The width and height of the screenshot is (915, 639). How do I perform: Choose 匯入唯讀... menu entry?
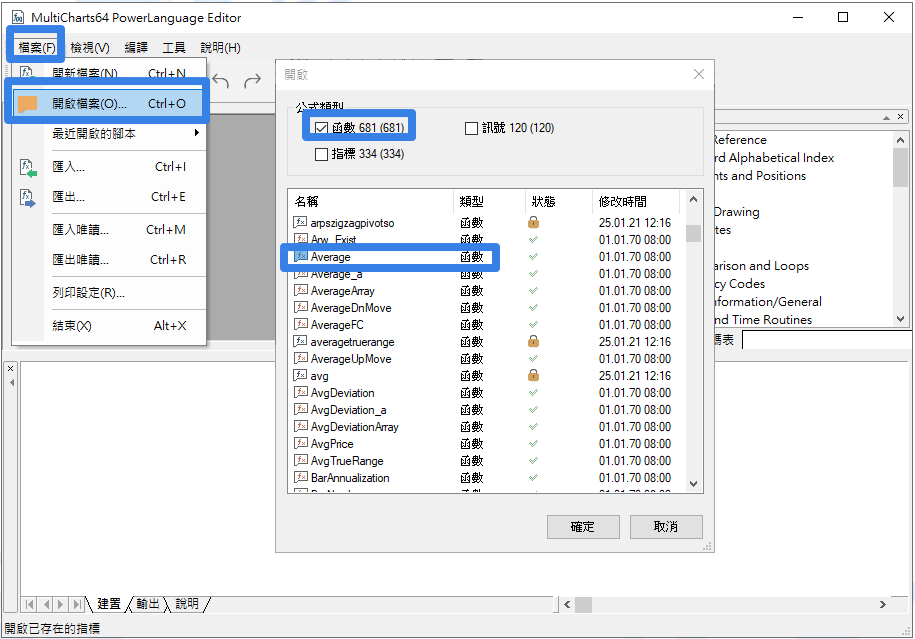click(x=109, y=230)
